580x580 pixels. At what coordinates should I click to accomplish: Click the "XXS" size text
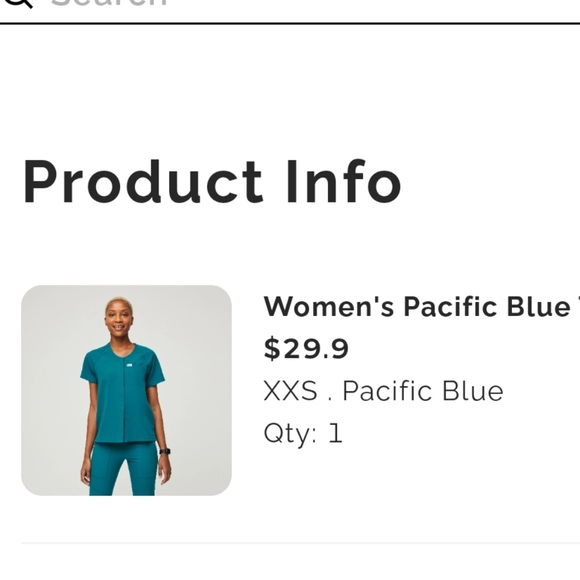point(290,391)
